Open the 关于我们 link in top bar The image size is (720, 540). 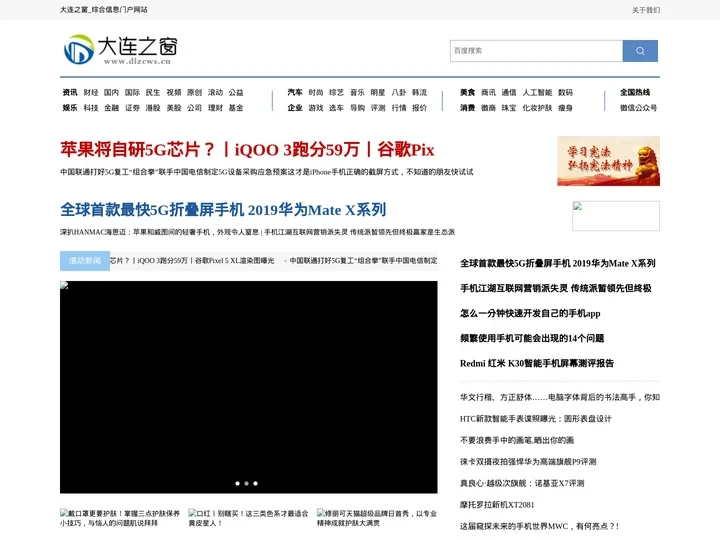[646, 10]
